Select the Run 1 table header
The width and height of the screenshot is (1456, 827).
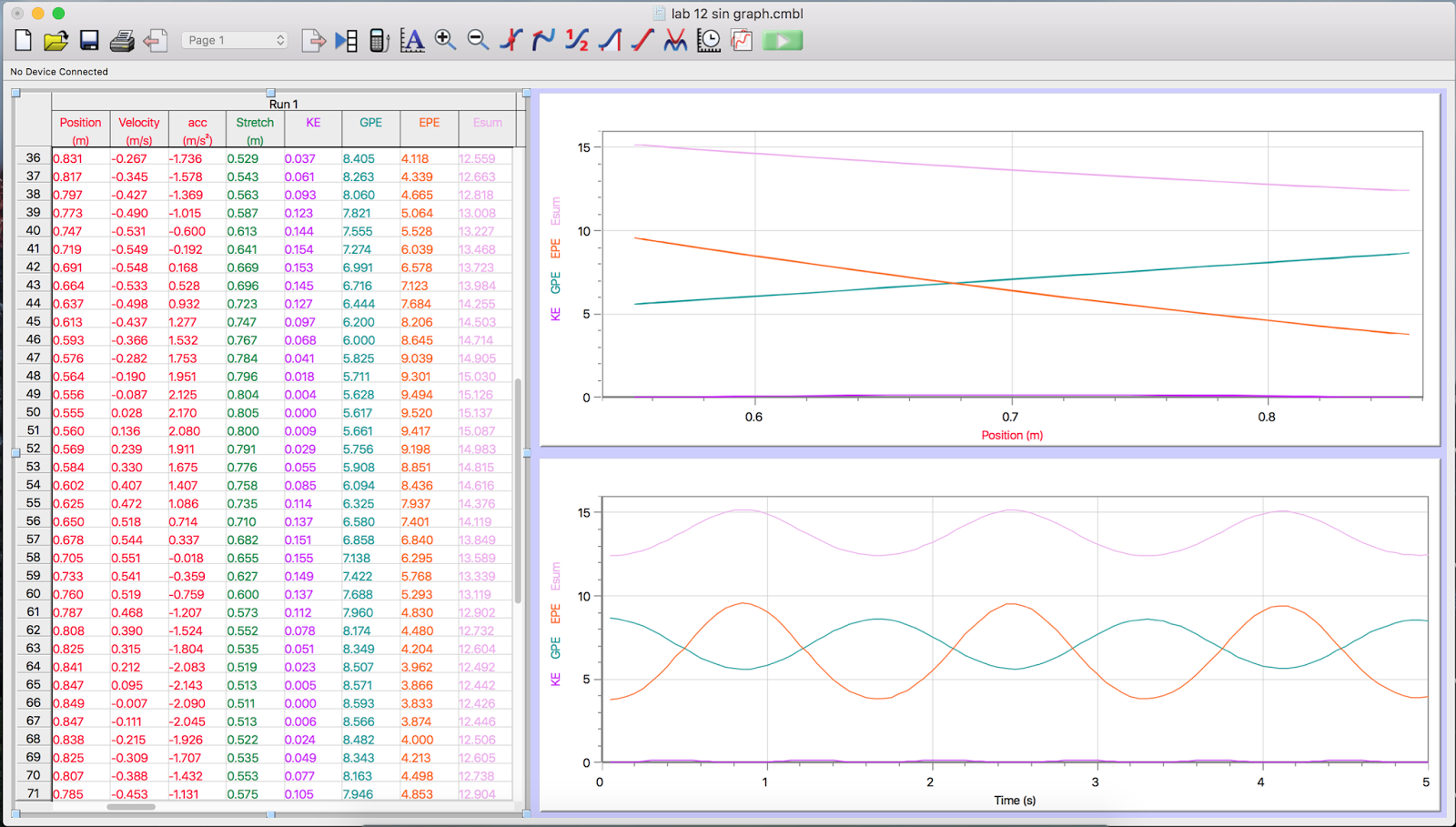[283, 103]
